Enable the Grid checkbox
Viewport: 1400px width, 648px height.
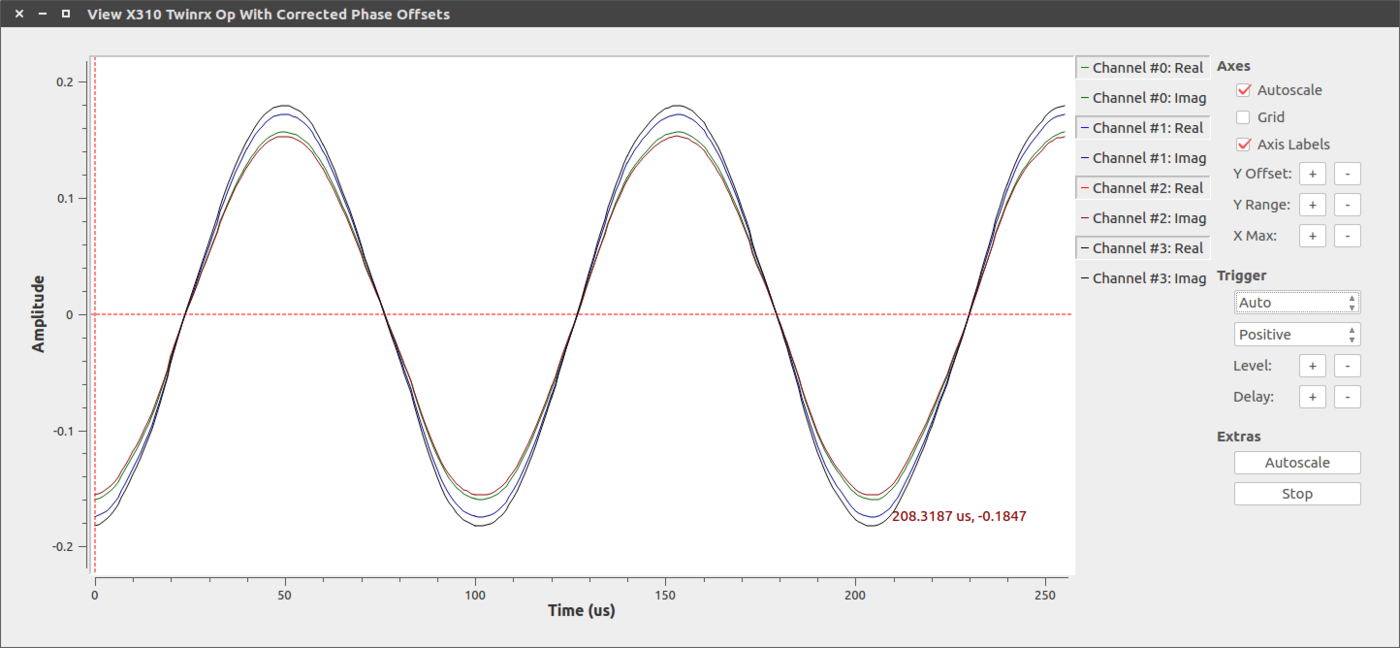point(1243,116)
